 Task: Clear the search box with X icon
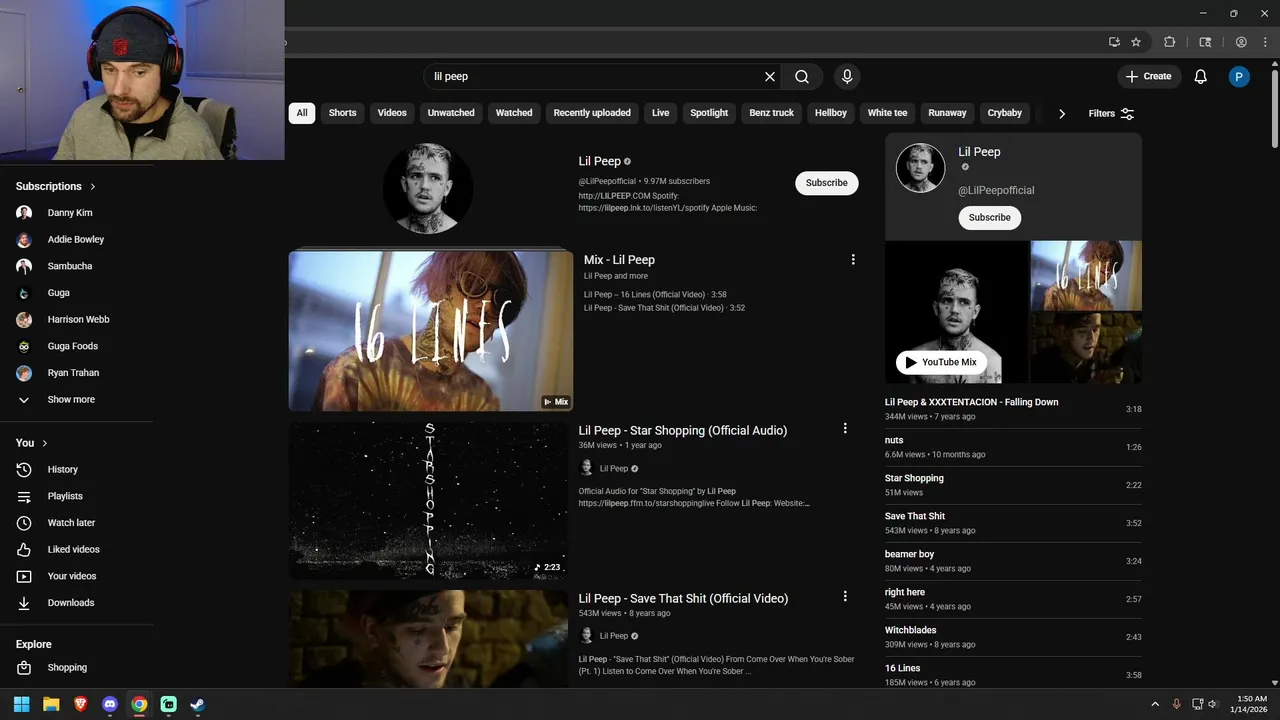(x=770, y=76)
